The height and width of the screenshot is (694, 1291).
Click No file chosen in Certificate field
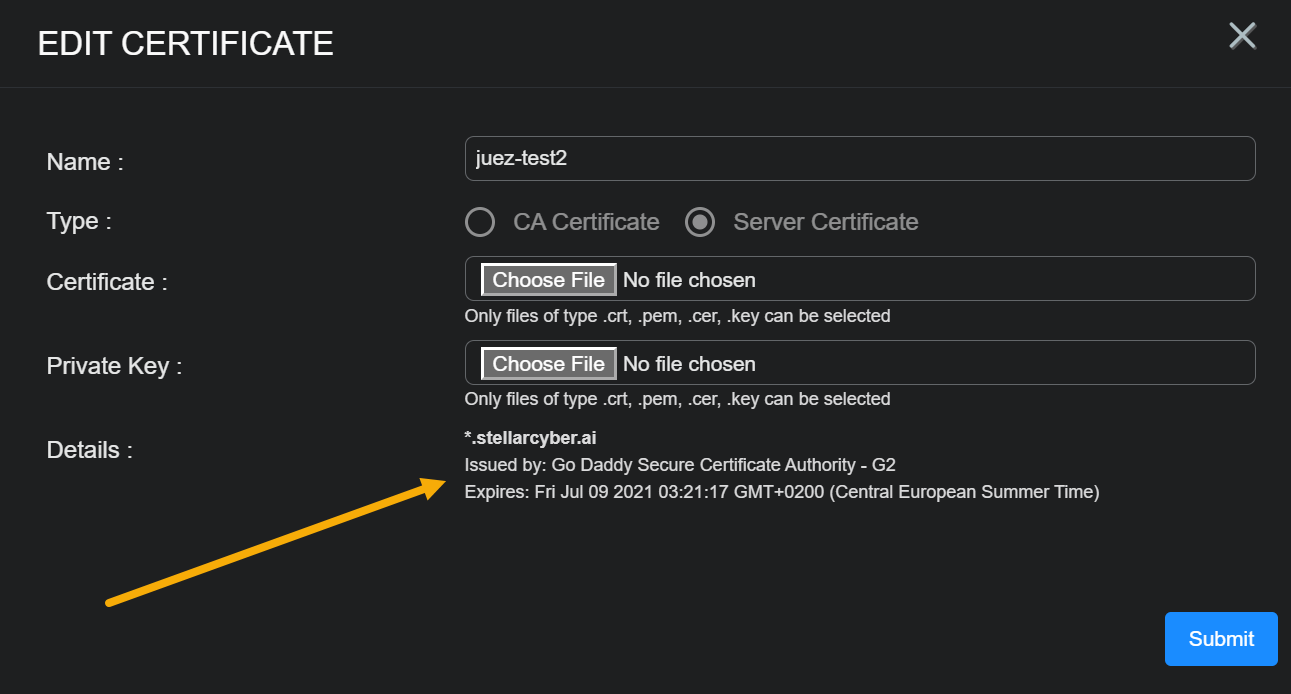click(689, 280)
